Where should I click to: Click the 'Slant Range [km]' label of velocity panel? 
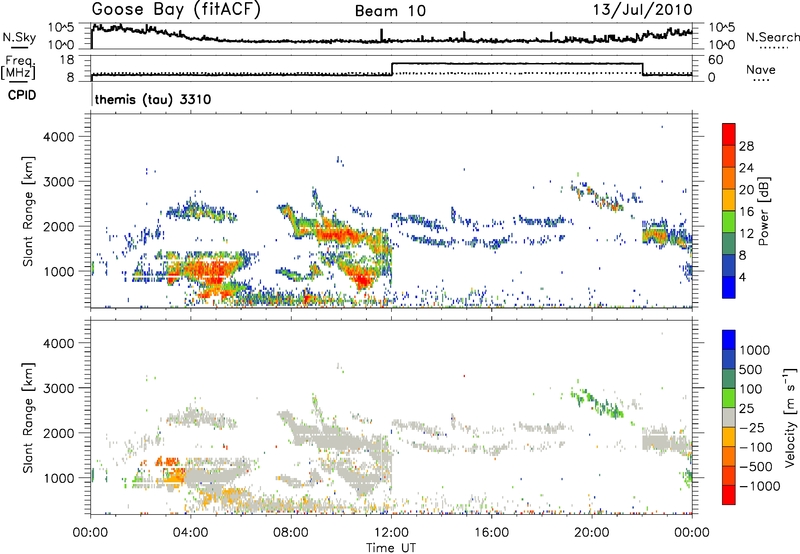point(28,418)
